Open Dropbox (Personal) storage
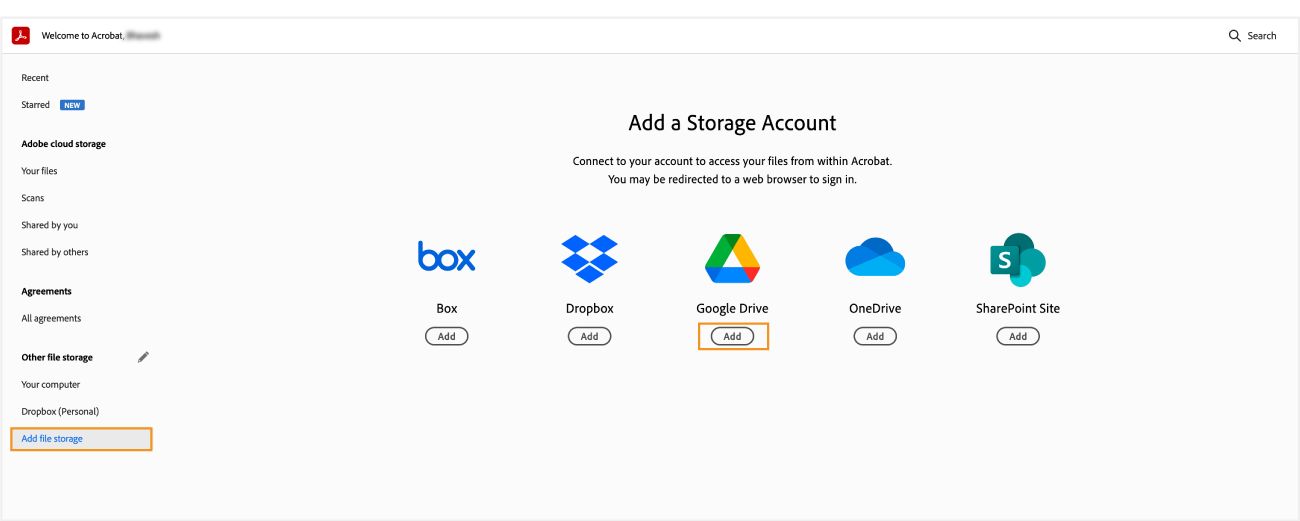The width and height of the screenshot is (1300, 521). 60,411
